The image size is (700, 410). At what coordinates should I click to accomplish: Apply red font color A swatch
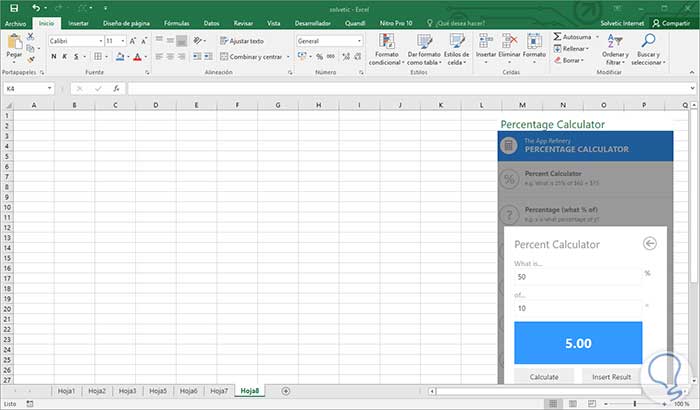[137, 56]
